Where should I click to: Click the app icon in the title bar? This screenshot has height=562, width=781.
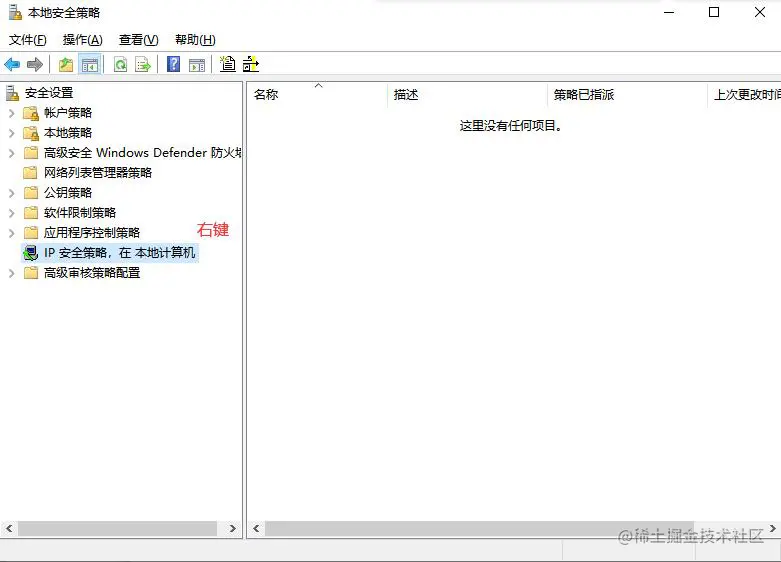[x=15, y=12]
